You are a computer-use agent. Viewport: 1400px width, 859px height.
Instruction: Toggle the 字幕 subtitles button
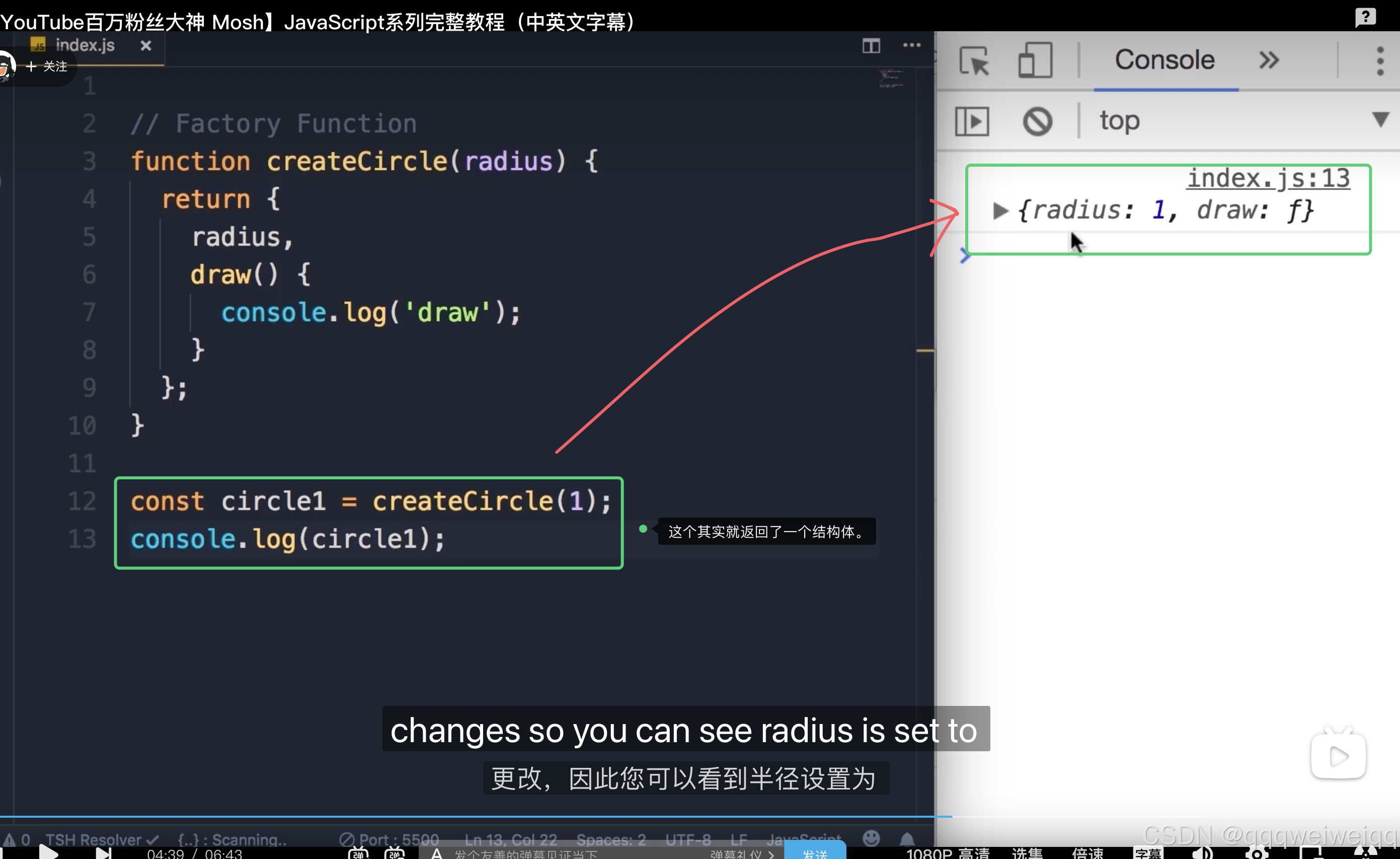[x=1148, y=853]
